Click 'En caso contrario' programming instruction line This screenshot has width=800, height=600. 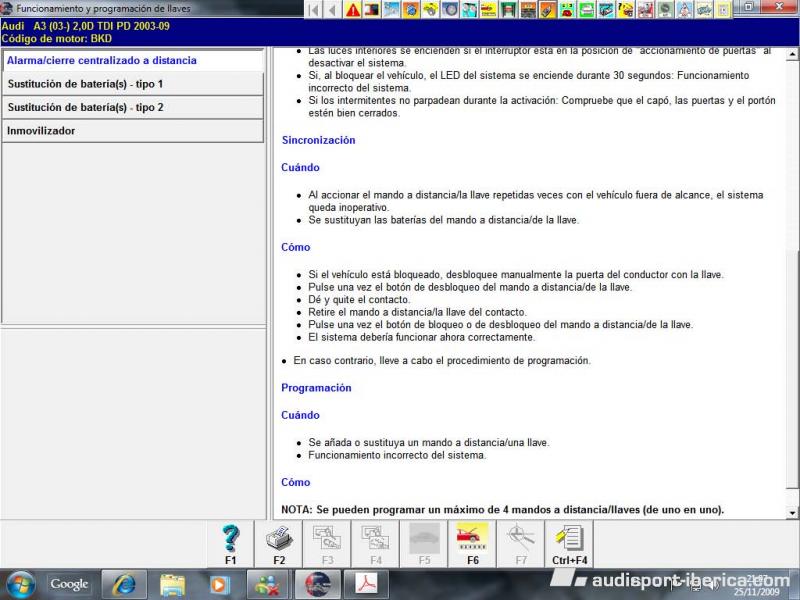click(442, 361)
